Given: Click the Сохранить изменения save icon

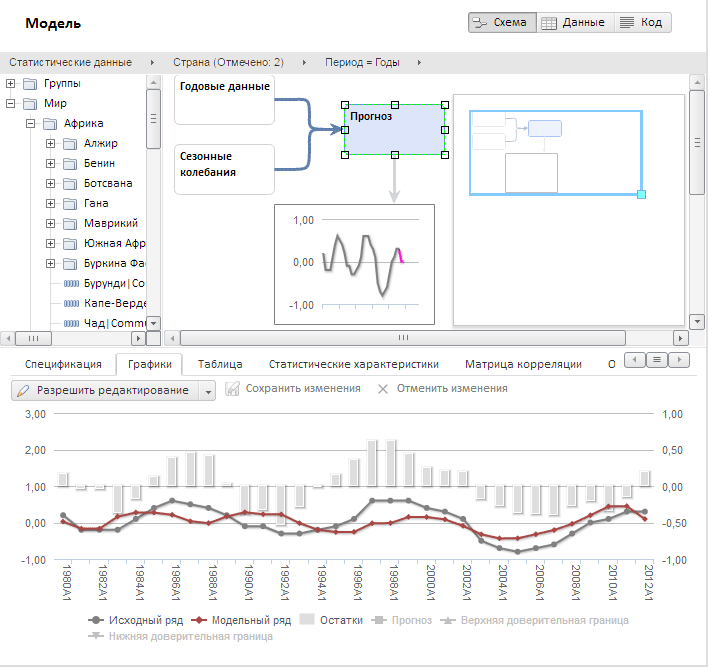Looking at the screenshot, I should (x=232, y=389).
